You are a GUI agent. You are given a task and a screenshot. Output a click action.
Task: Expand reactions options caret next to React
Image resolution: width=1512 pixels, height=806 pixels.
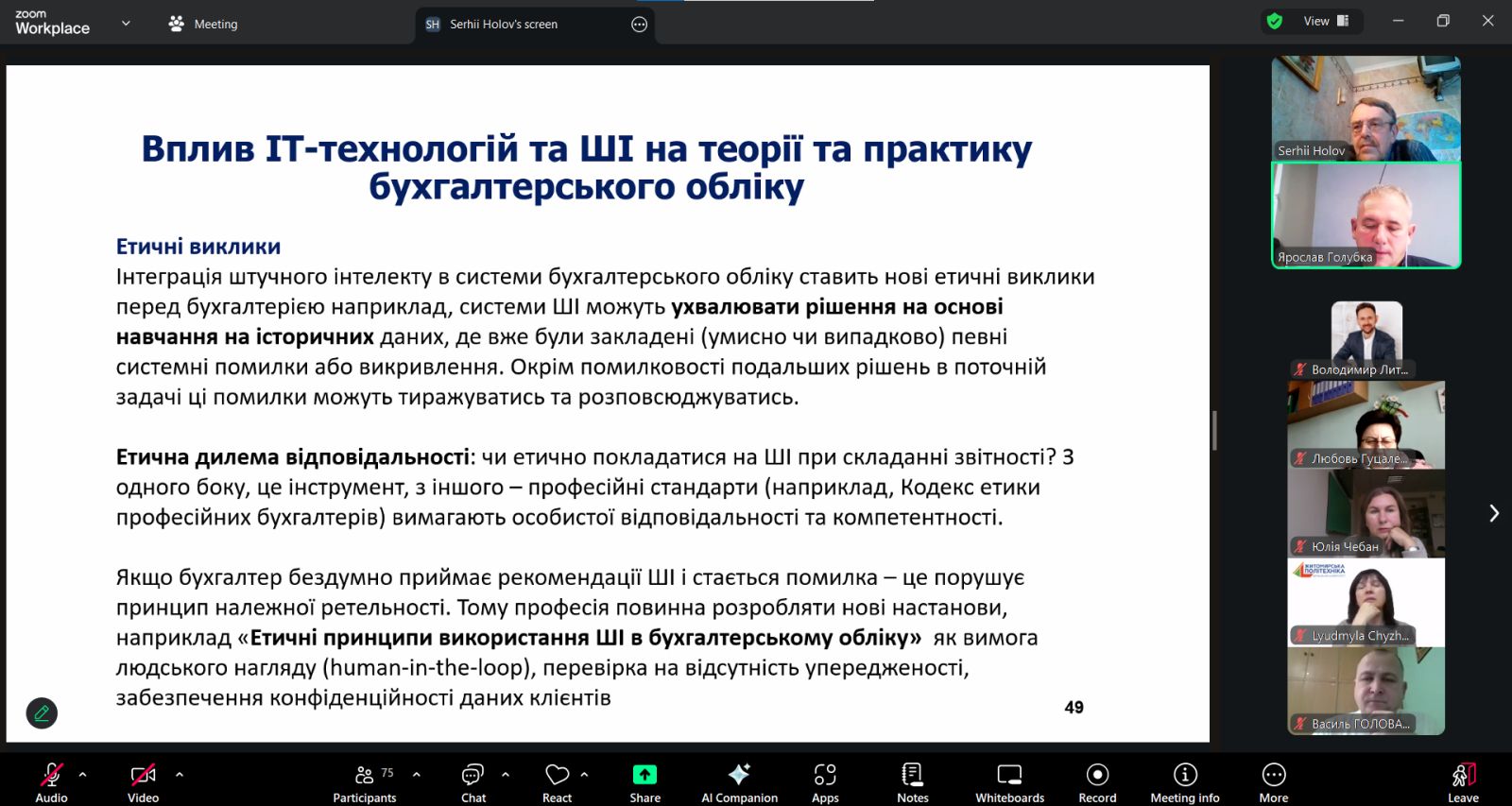585,774
